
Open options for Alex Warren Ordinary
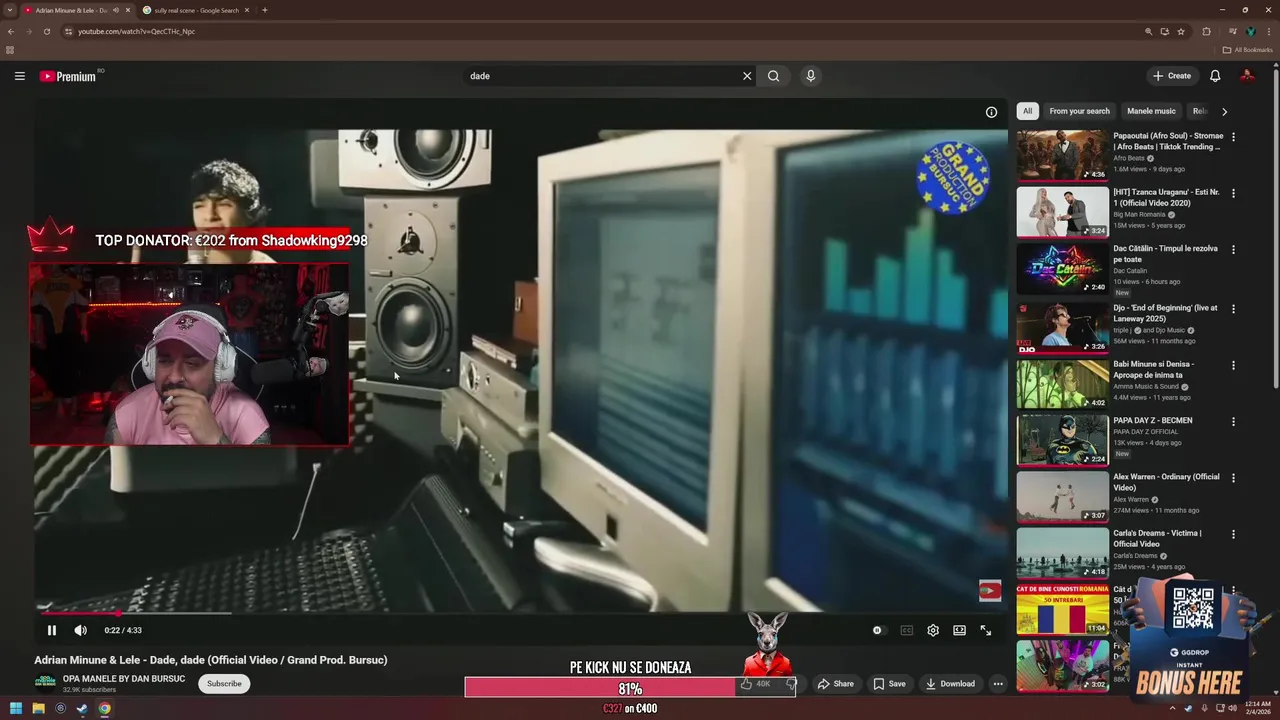pyautogui.click(x=1233, y=478)
